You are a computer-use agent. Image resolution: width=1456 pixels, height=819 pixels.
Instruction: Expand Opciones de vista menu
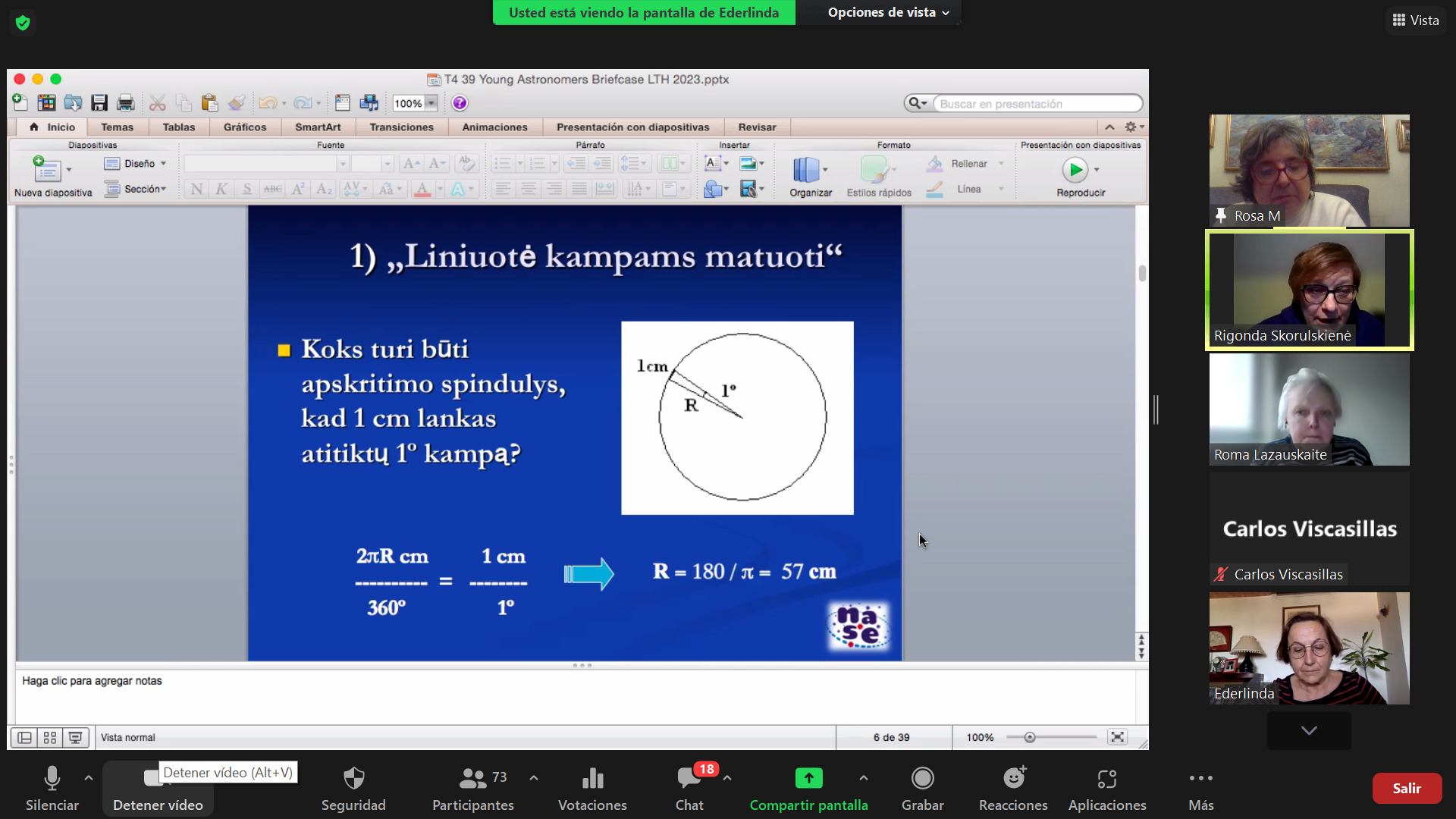pyautogui.click(x=888, y=12)
